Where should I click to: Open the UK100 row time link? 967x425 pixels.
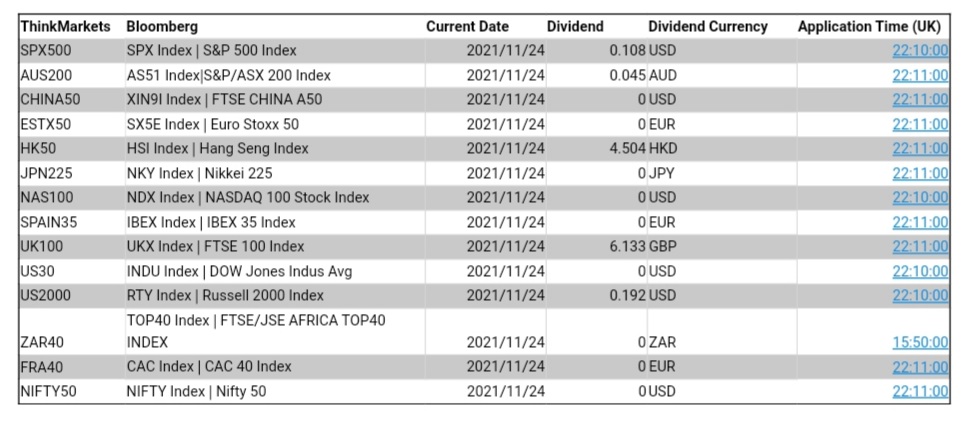(920, 247)
